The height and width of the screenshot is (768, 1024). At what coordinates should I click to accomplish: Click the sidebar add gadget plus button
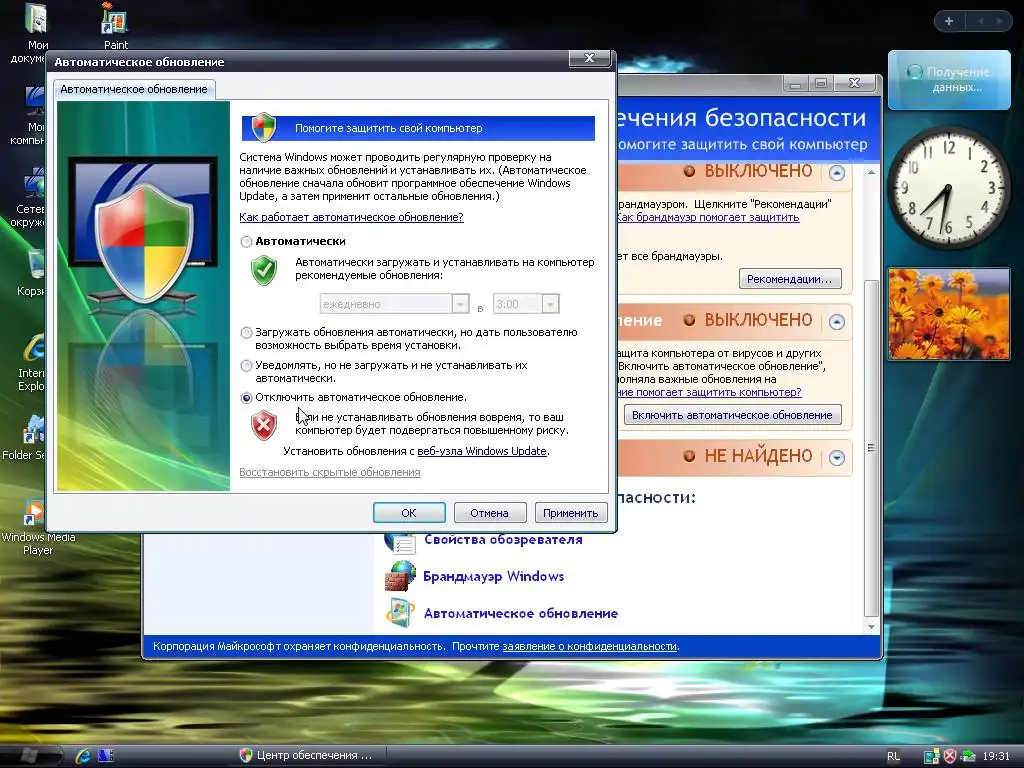pos(949,21)
